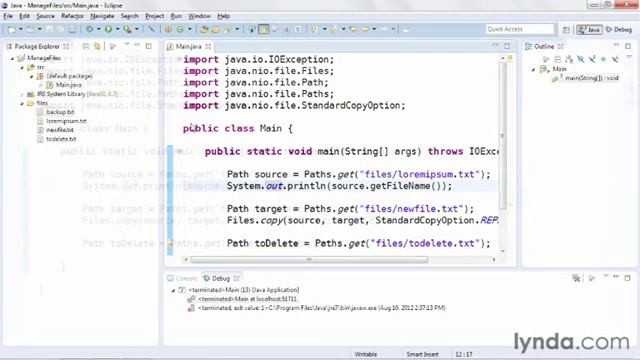This screenshot has height=360, width=640.
Task: Open the Window menu
Action: click(199, 16)
